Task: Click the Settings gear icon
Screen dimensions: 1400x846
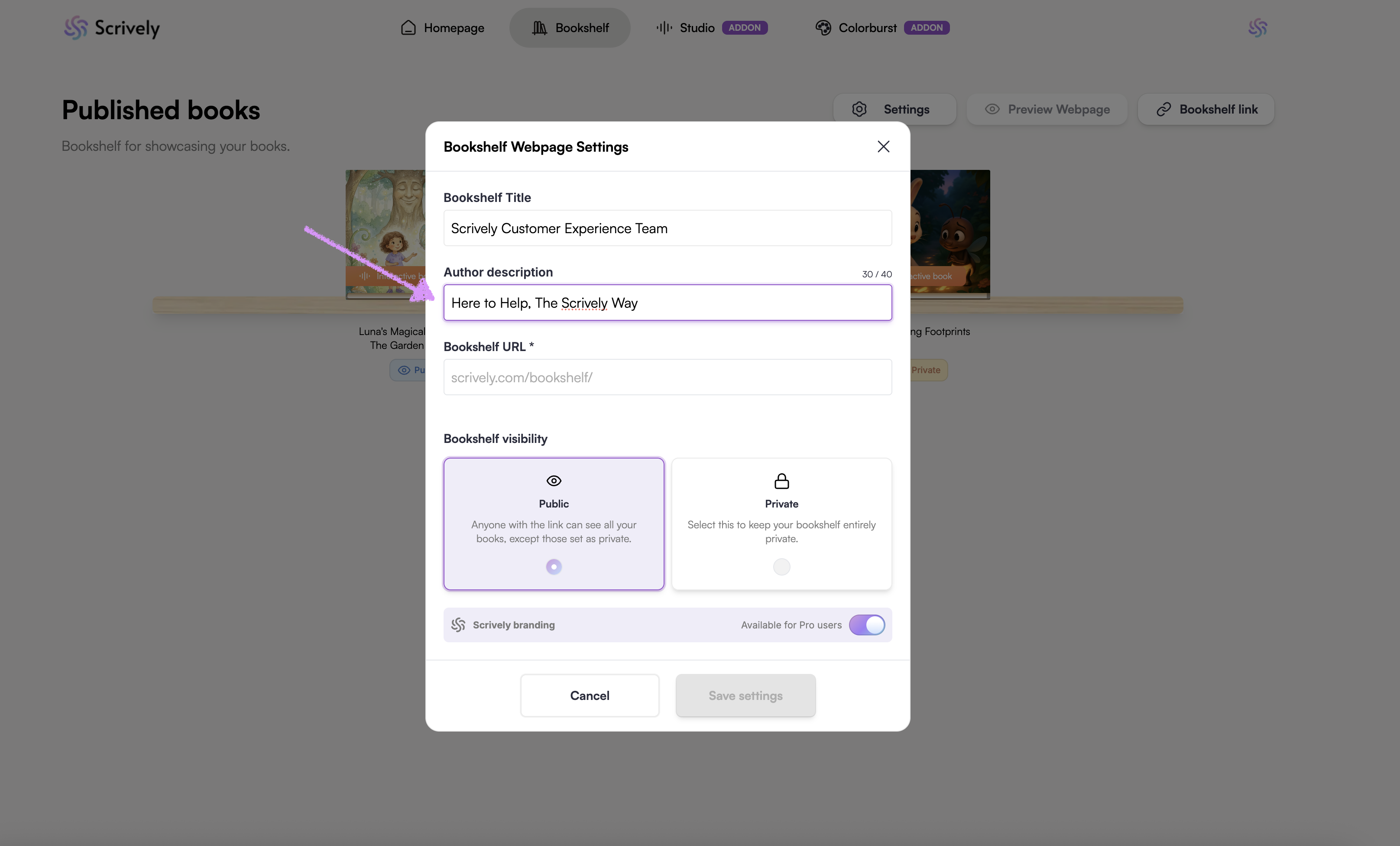Action: point(859,109)
